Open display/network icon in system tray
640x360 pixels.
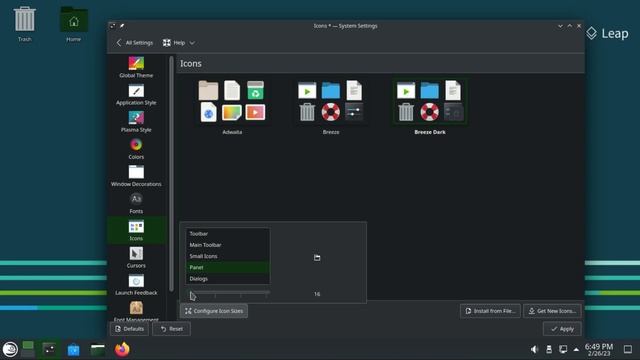click(x=563, y=349)
